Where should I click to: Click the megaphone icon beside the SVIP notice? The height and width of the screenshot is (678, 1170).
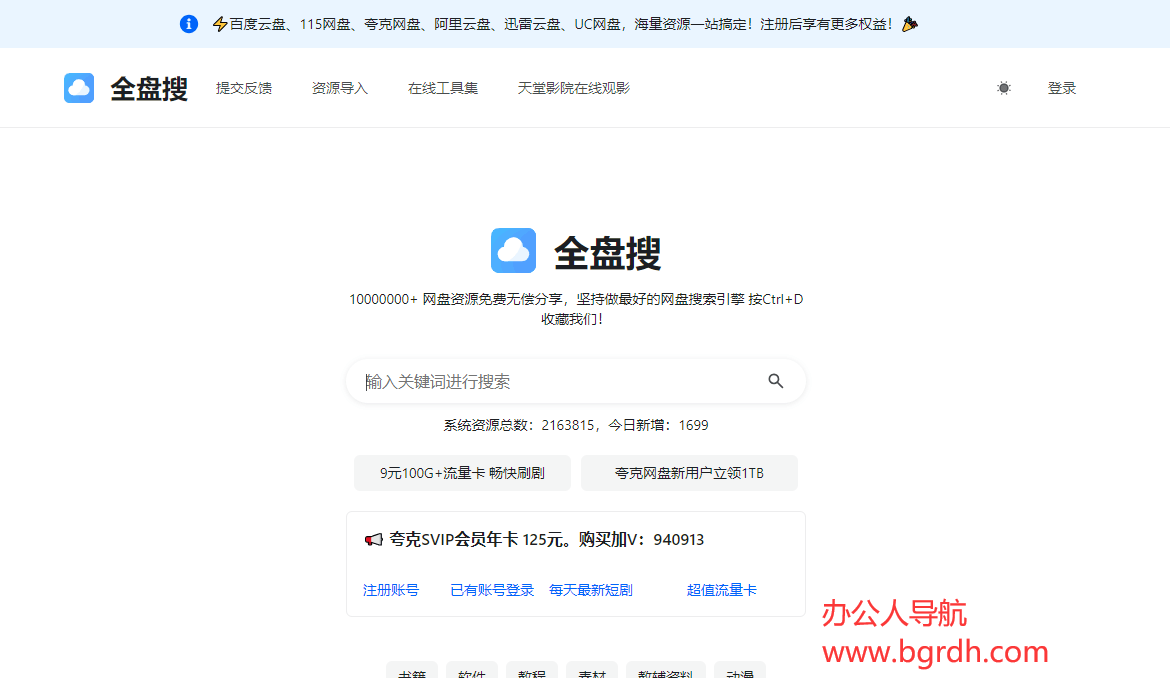coord(373,539)
